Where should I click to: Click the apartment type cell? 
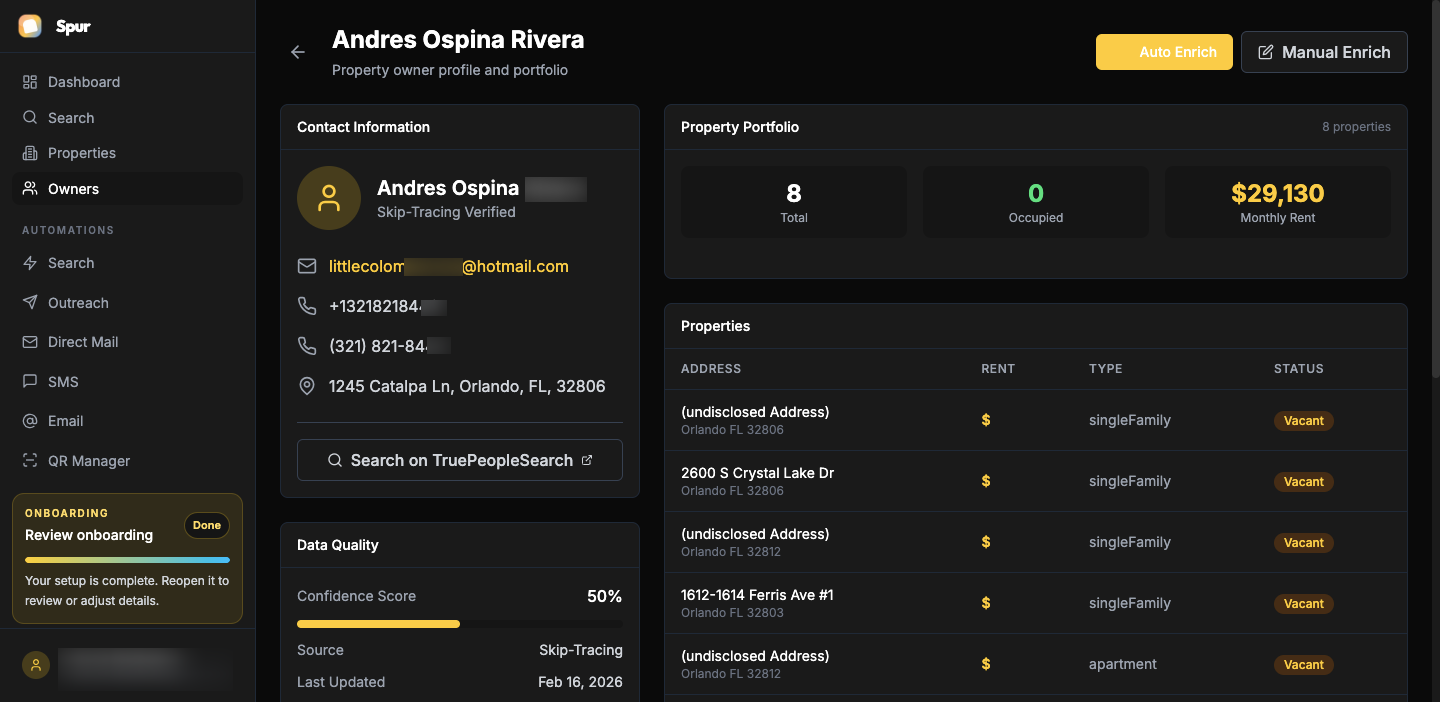[1123, 664]
